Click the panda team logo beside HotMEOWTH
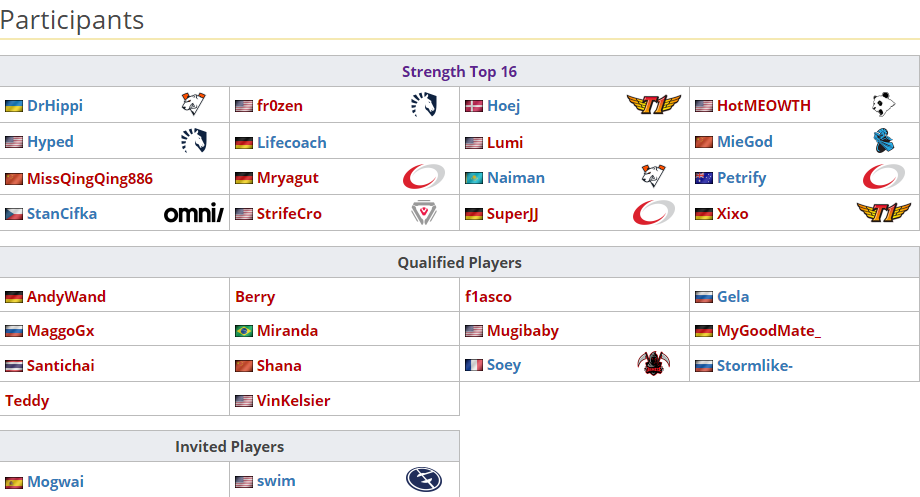920x497 pixels. 882,105
